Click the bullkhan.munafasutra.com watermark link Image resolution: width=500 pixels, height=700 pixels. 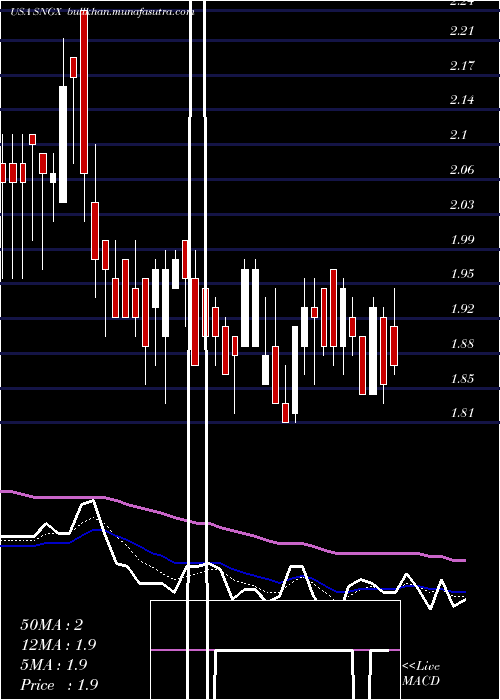click(130, 12)
